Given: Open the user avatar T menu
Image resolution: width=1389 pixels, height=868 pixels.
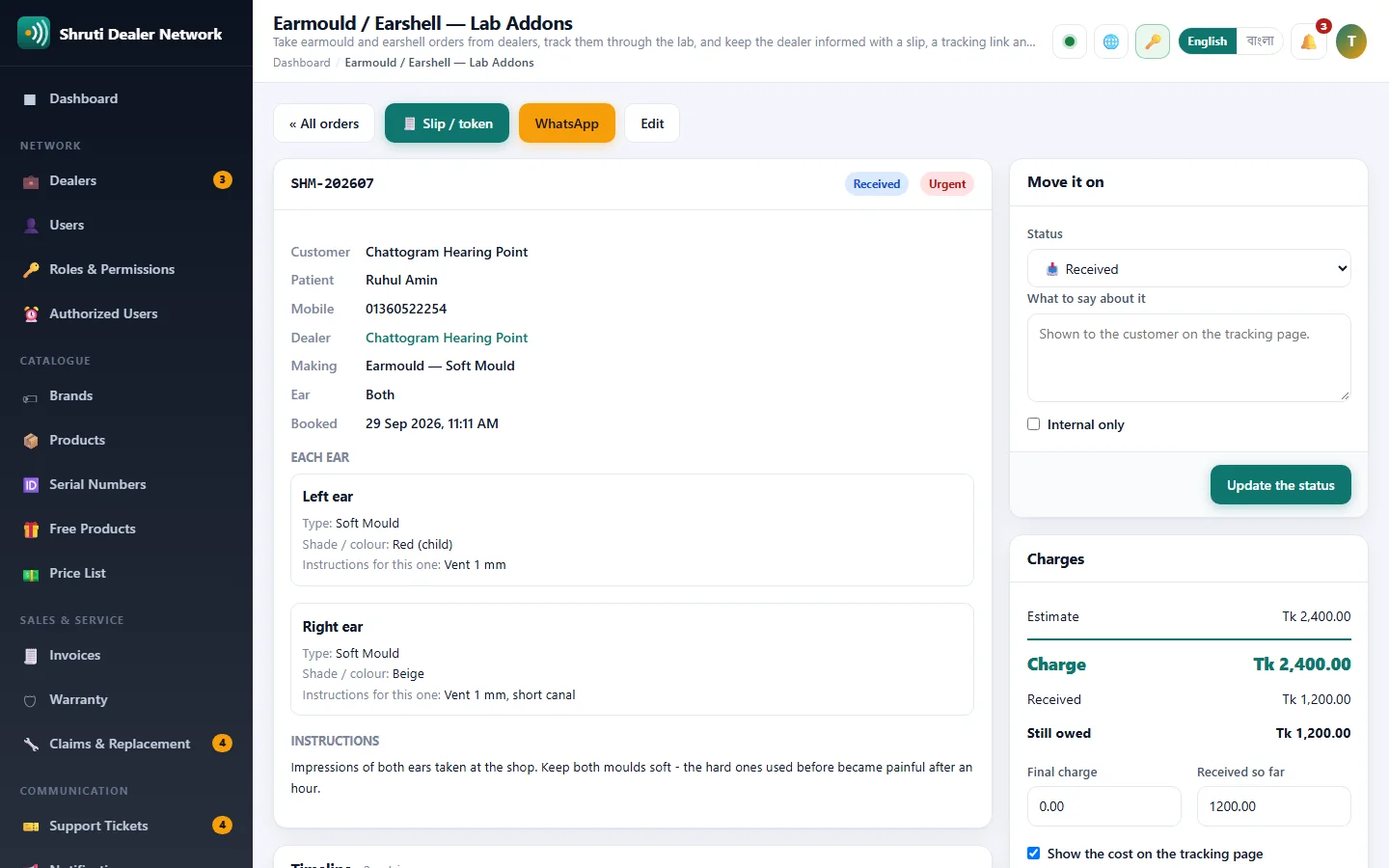Looking at the screenshot, I should pyautogui.click(x=1351, y=41).
